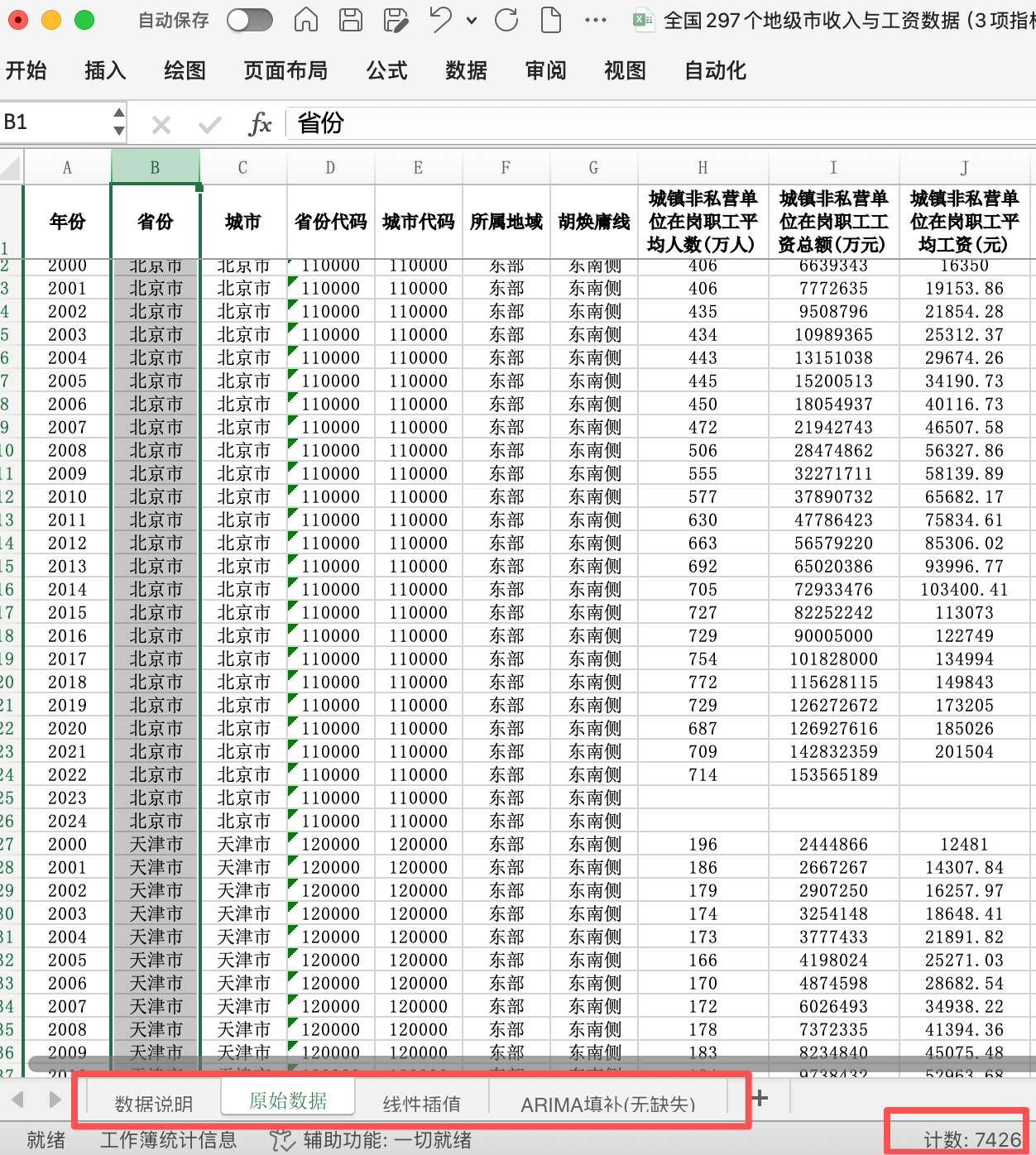Switch to the 页面布局 ribbon tab
This screenshot has width=1036, height=1155.
coord(285,71)
